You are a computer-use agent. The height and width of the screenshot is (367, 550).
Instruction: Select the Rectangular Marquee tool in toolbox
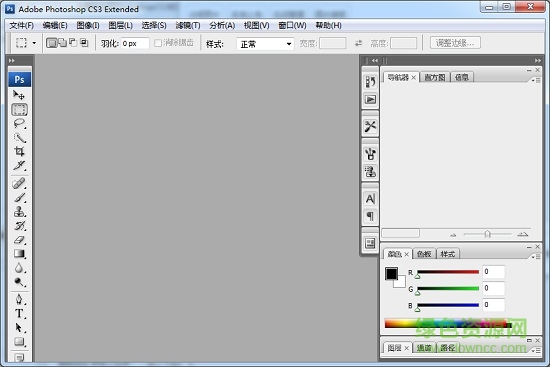coord(19,109)
